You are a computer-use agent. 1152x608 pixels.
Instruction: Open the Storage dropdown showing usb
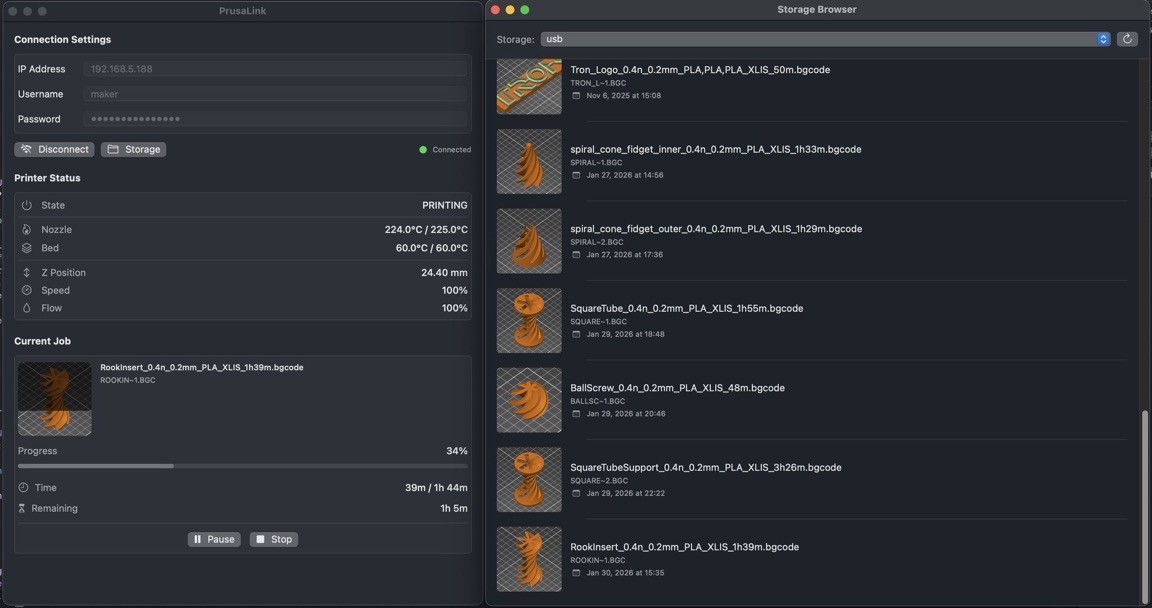pos(825,39)
